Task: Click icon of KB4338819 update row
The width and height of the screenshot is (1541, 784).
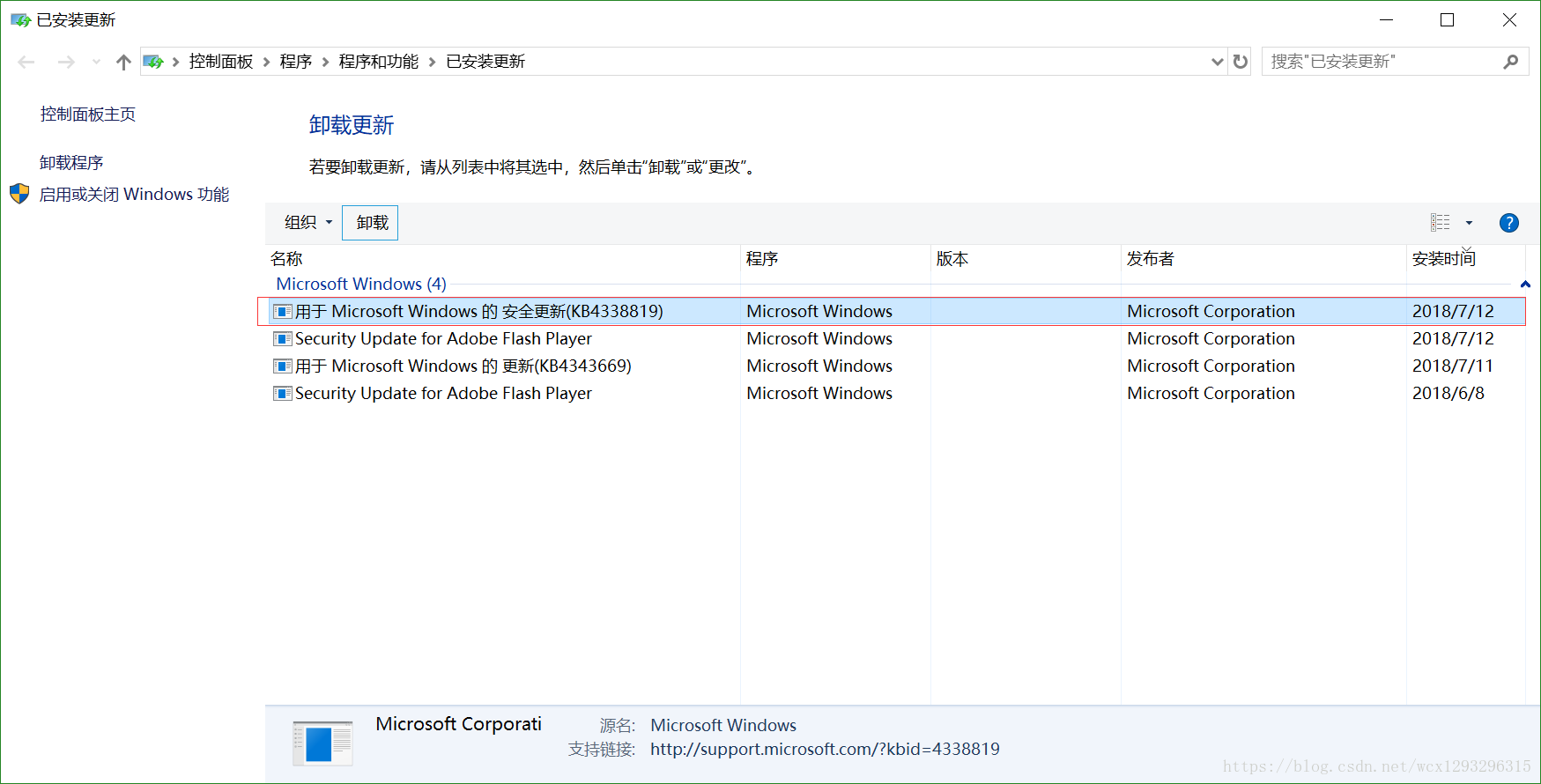Action: (x=282, y=311)
